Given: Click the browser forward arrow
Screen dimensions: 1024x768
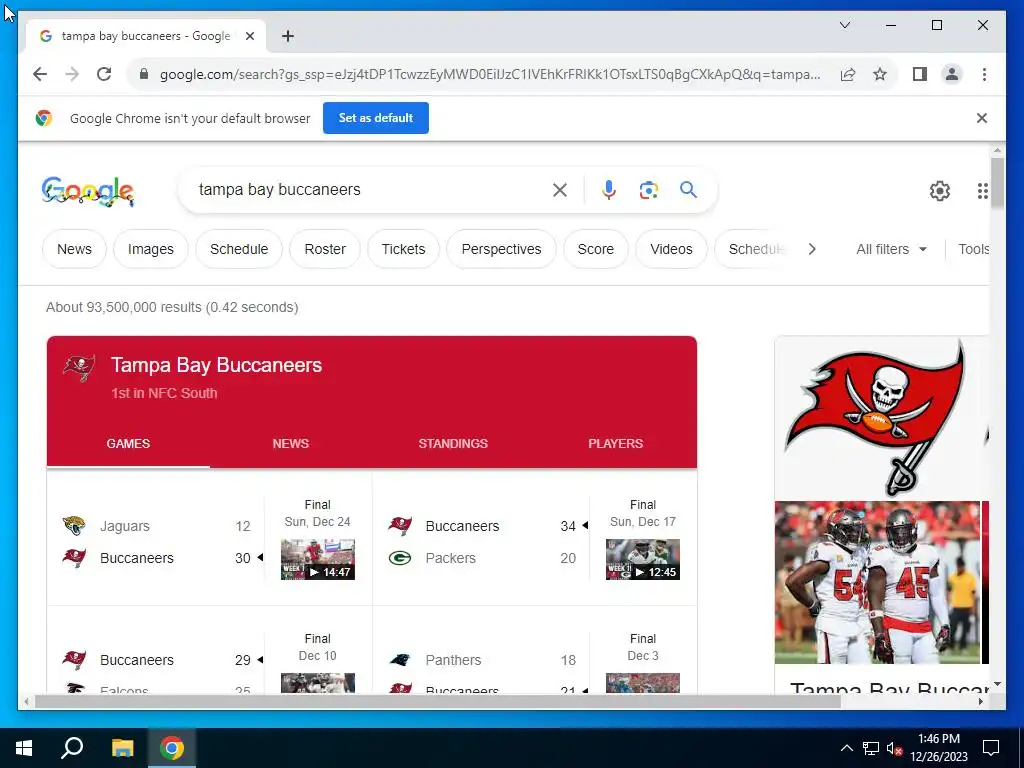Looking at the screenshot, I should pyautogui.click(x=72, y=74).
